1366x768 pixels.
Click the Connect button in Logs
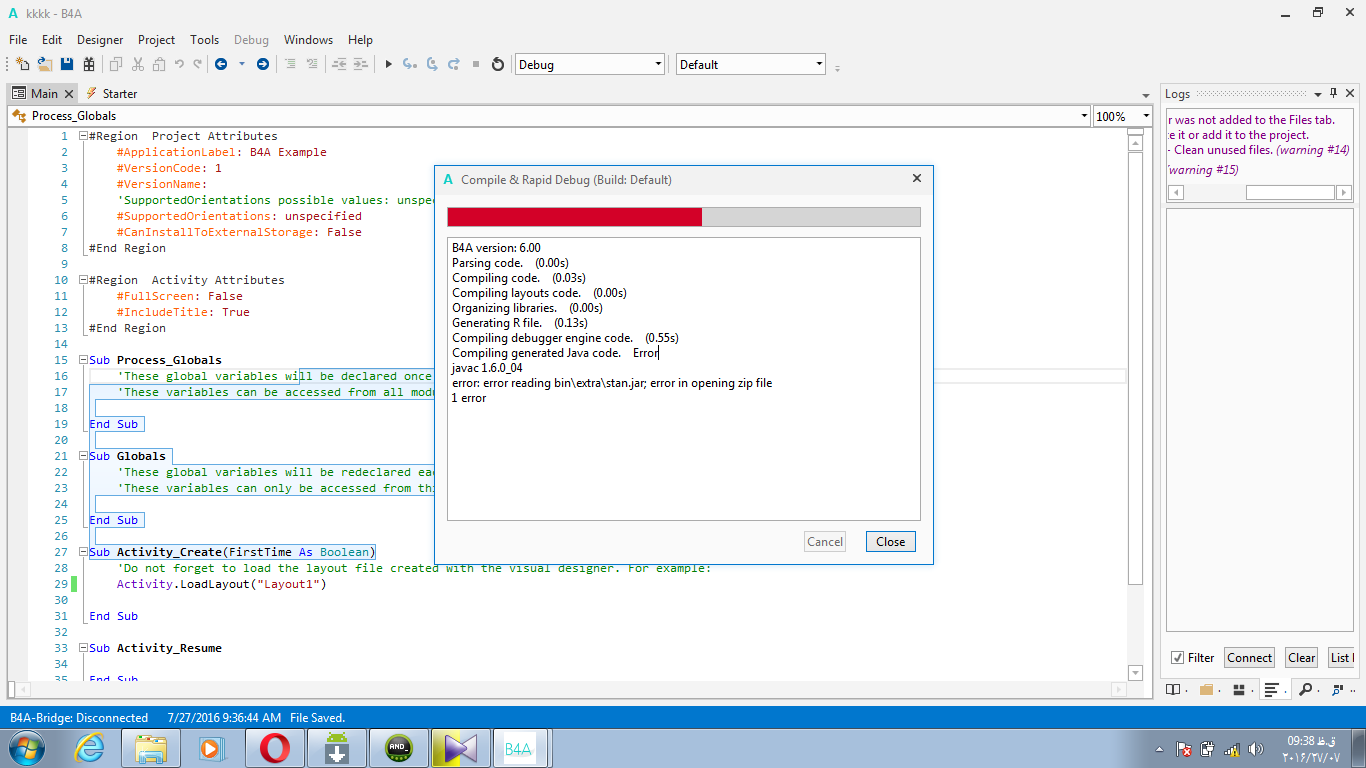click(1249, 658)
